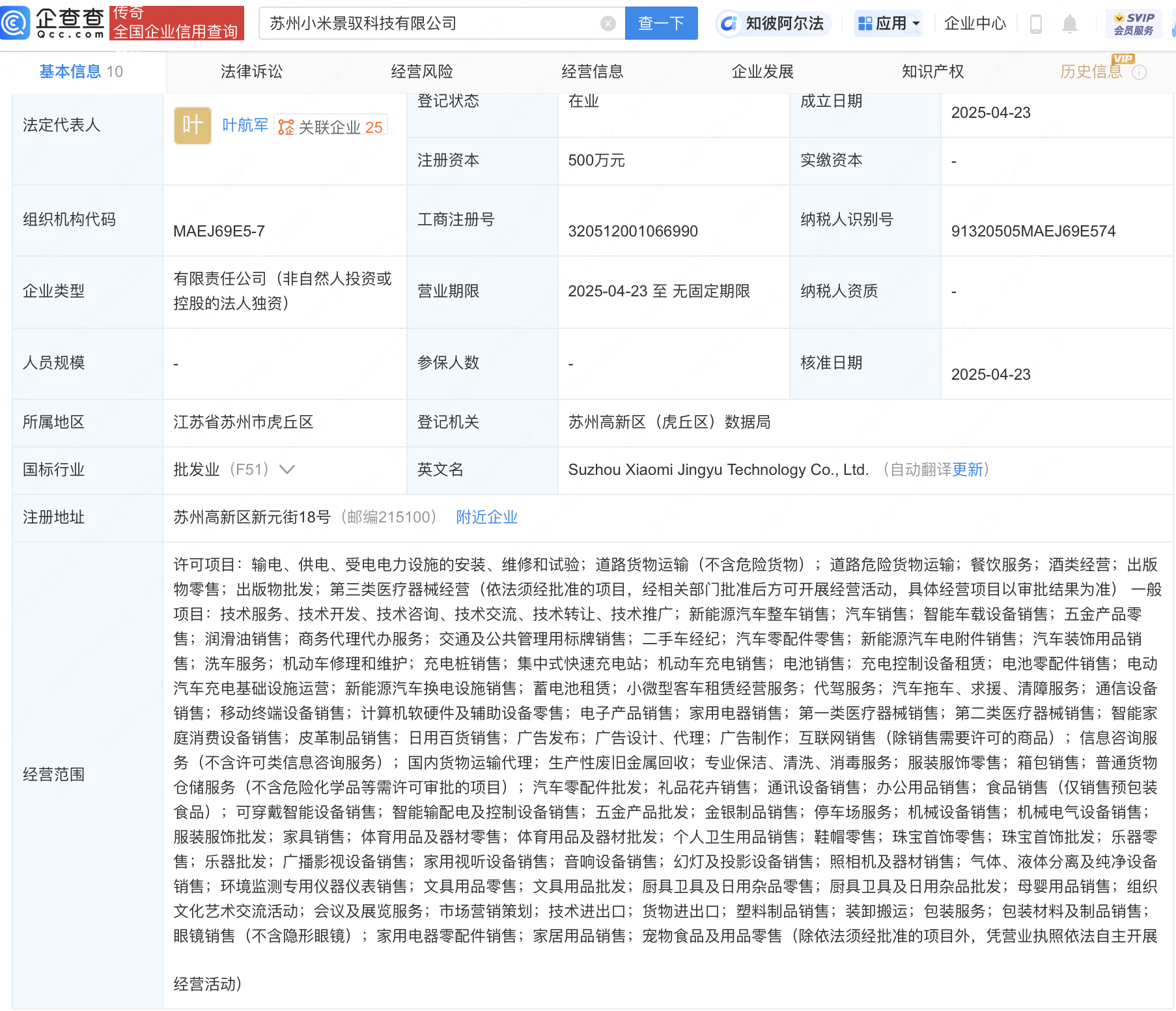Click 苏州高新区（虎丘区）数据局 authority text
This screenshot has height=1011, width=1176.
coord(669,422)
